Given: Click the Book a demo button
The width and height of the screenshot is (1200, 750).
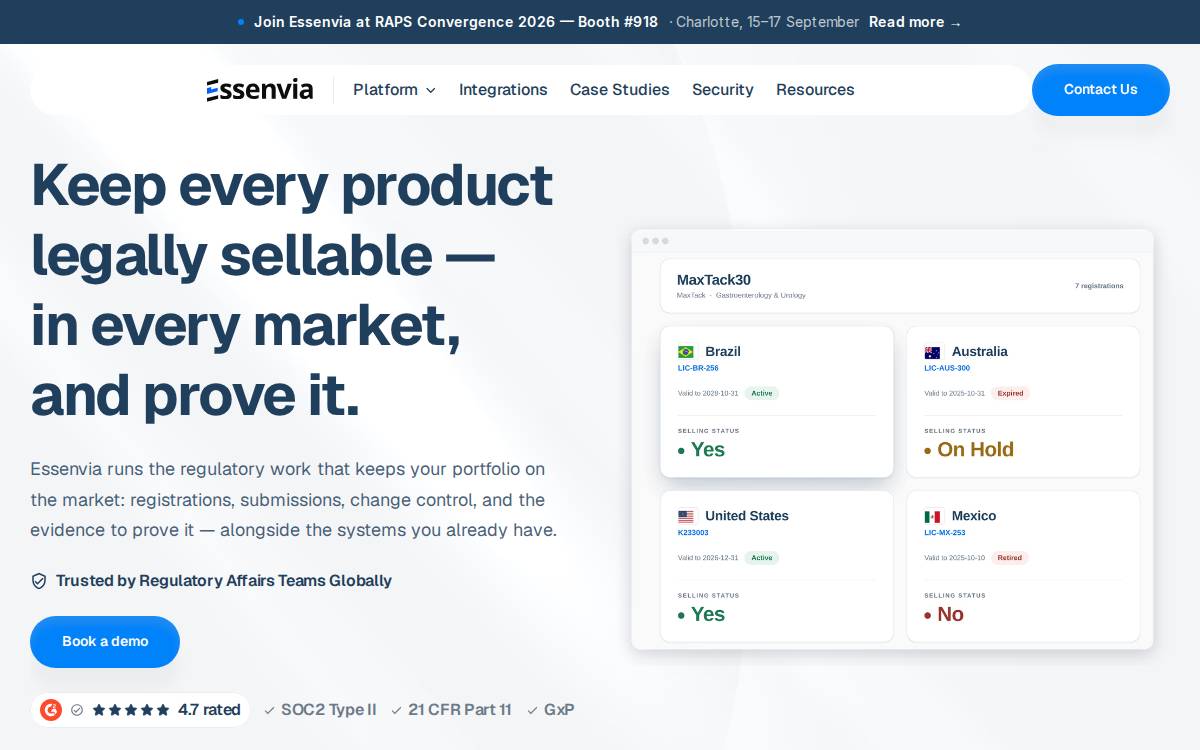Looking at the screenshot, I should pos(105,642).
